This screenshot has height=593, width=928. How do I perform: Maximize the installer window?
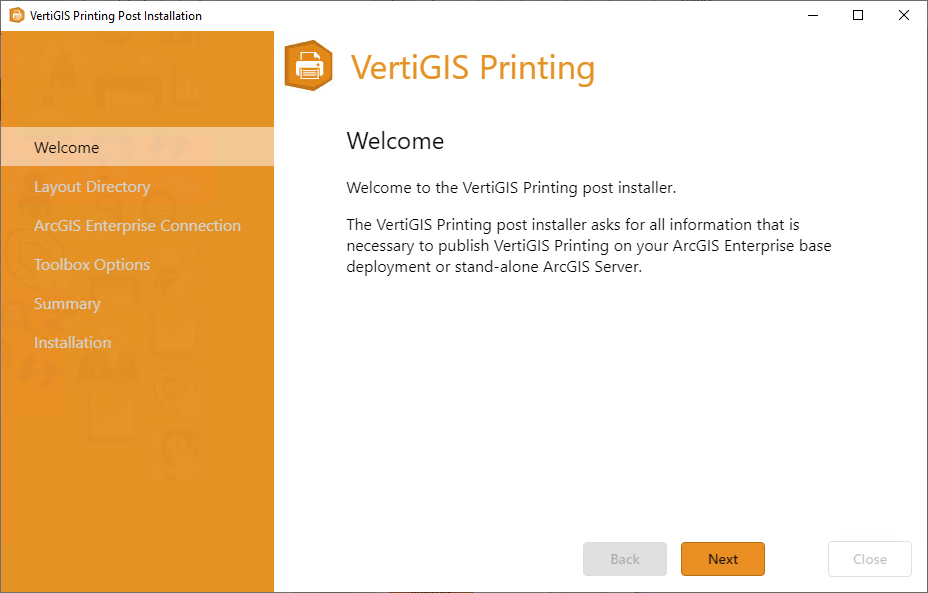click(857, 15)
